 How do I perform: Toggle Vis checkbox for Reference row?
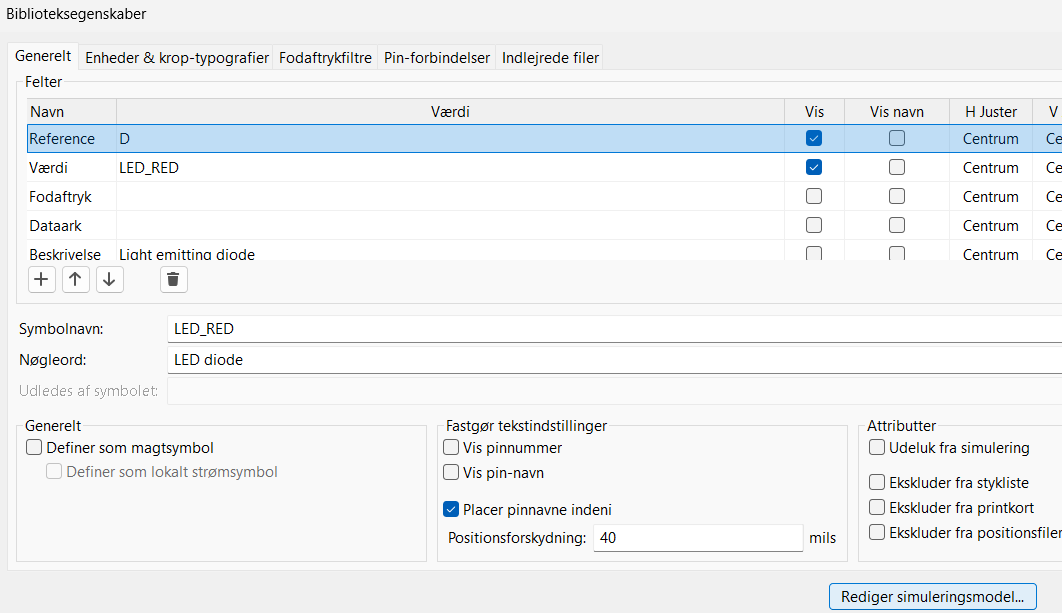814,138
